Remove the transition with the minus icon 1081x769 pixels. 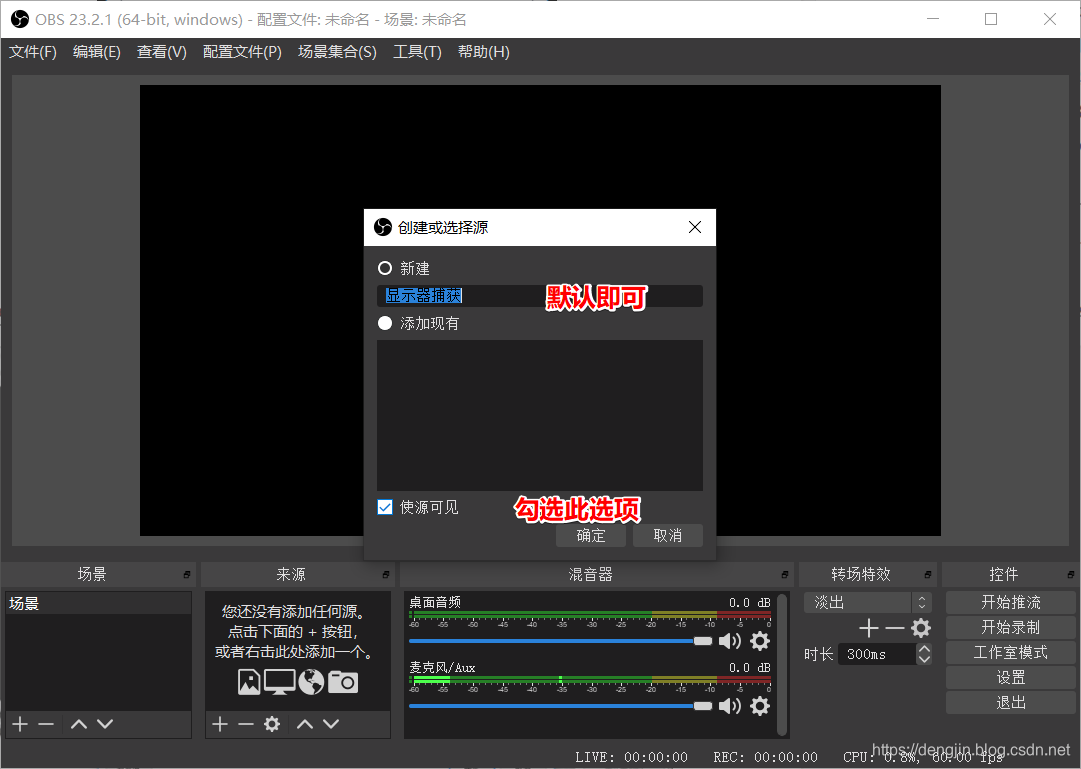coord(894,628)
